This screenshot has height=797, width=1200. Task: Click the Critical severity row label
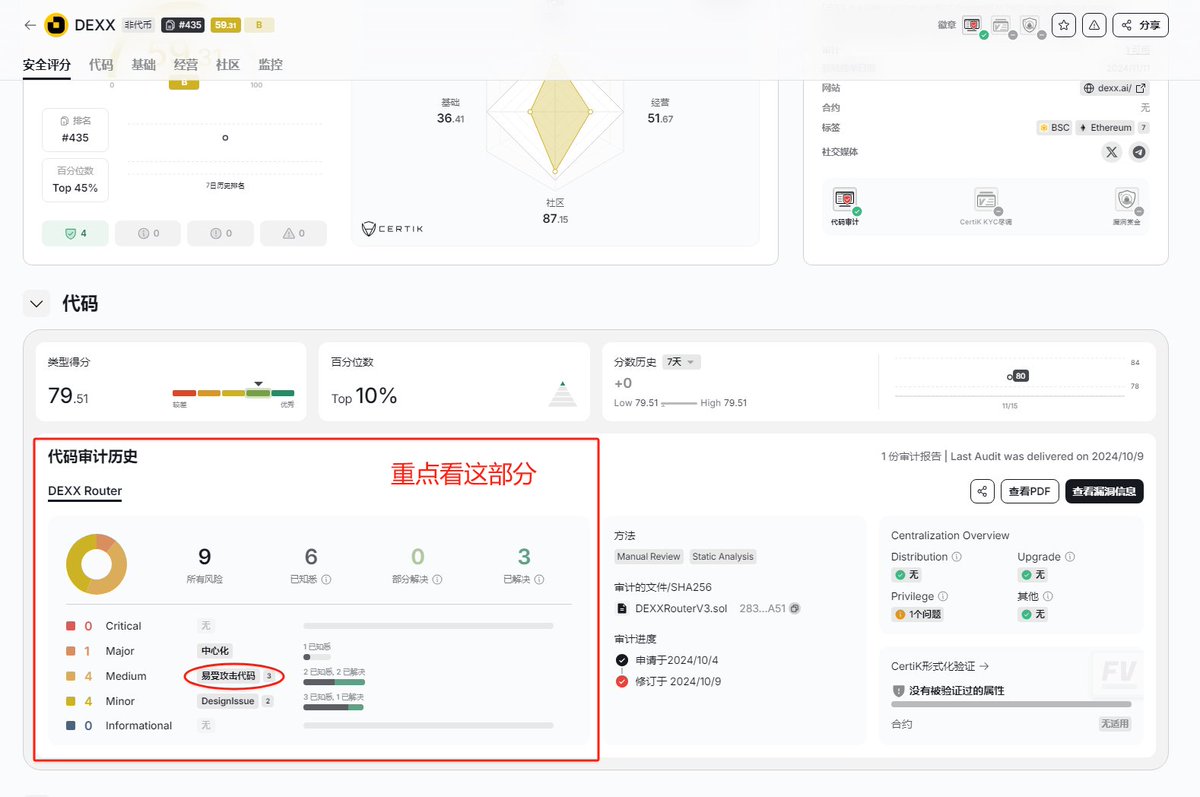(123, 626)
